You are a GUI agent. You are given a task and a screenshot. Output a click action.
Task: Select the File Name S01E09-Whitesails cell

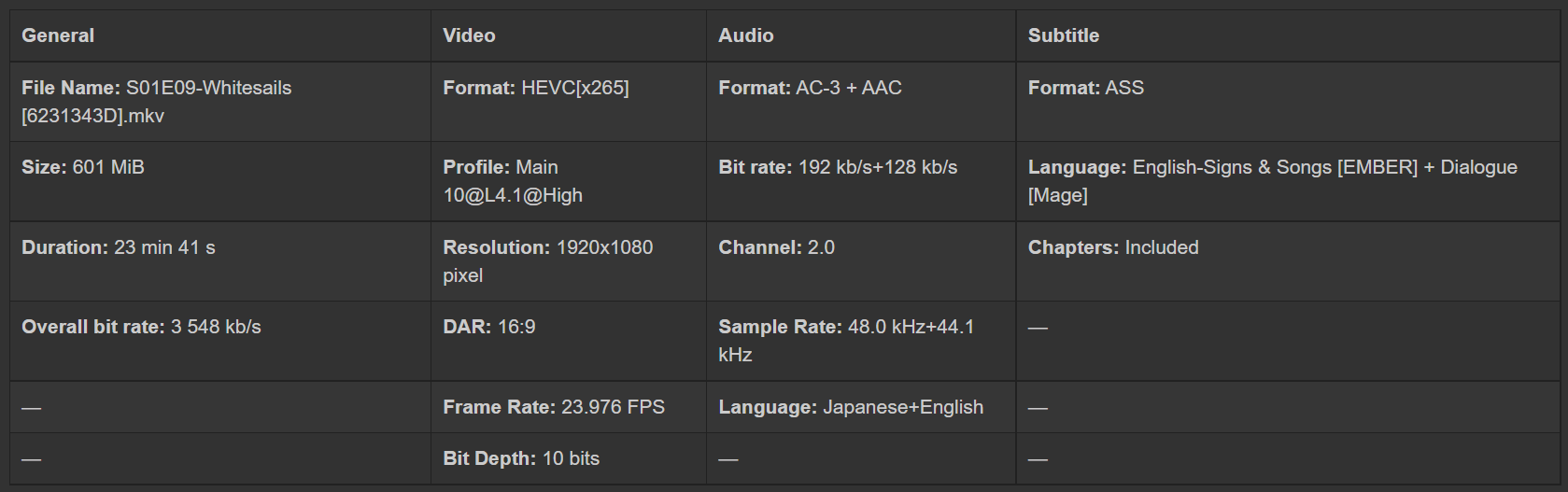156,101
